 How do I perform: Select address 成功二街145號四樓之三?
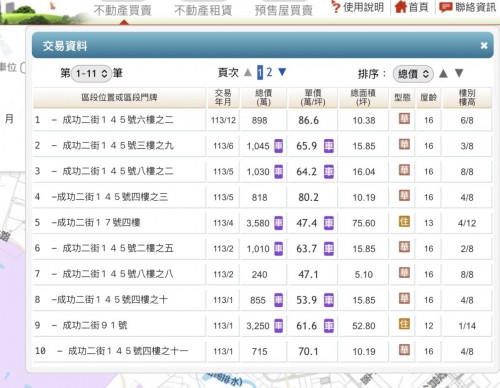112,197
